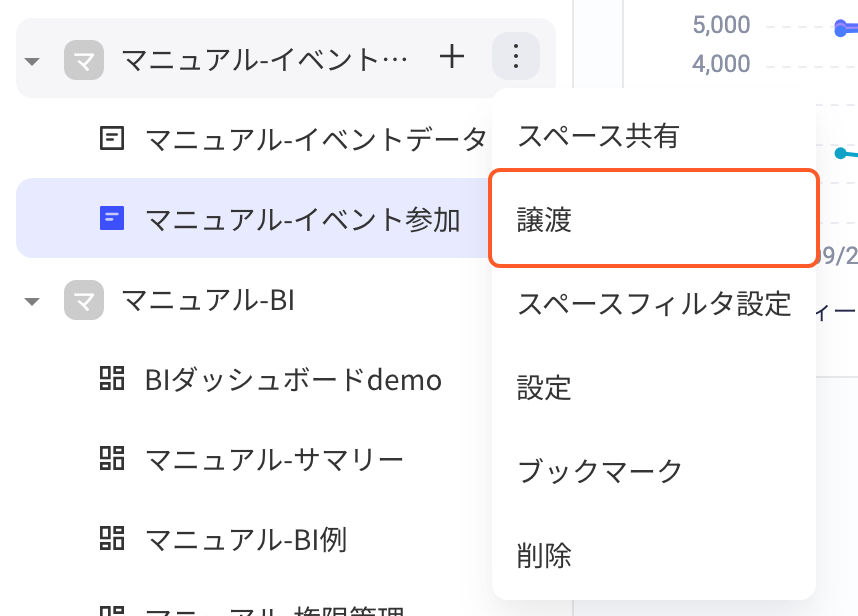Click the dashboard icon beside マニュアル-BI例
The width and height of the screenshot is (858, 616).
pyautogui.click(x=112, y=538)
